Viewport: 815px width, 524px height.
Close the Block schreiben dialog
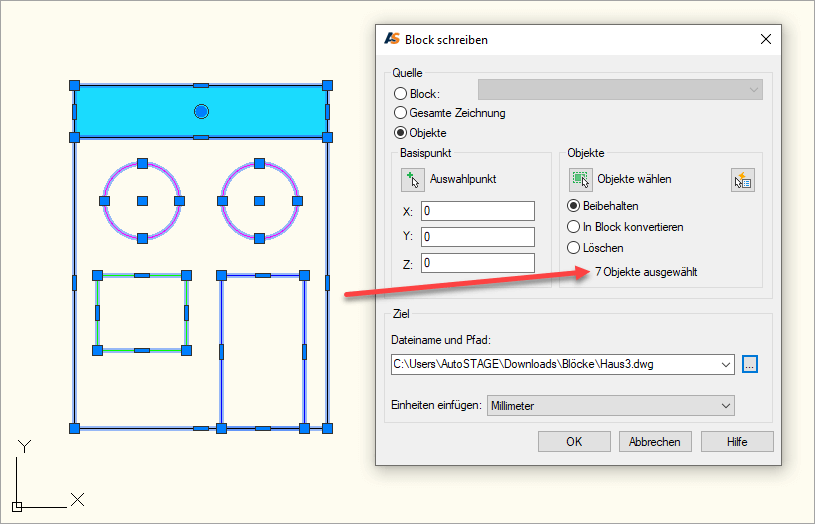tap(766, 39)
